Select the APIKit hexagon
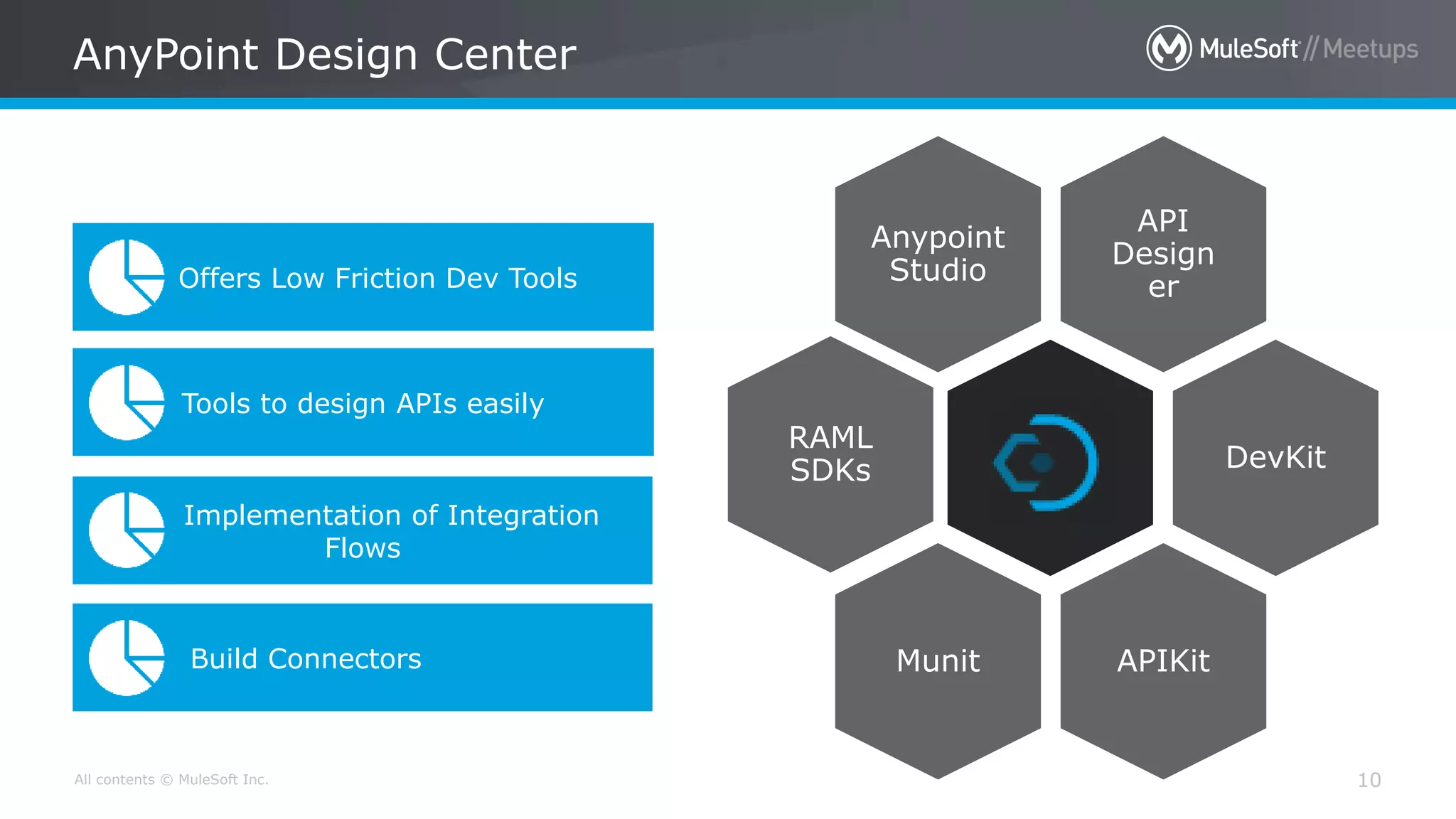 [1162, 661]
